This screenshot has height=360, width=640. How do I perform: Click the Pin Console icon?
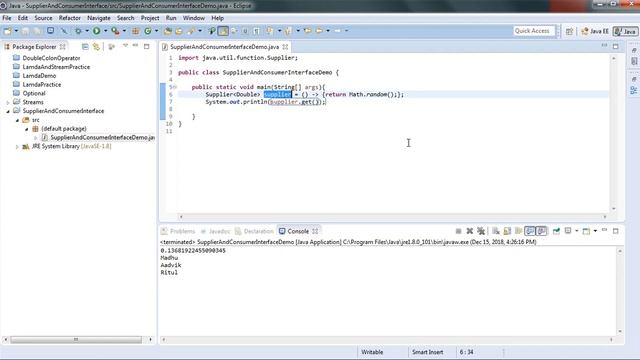click(x=556, y=231)
